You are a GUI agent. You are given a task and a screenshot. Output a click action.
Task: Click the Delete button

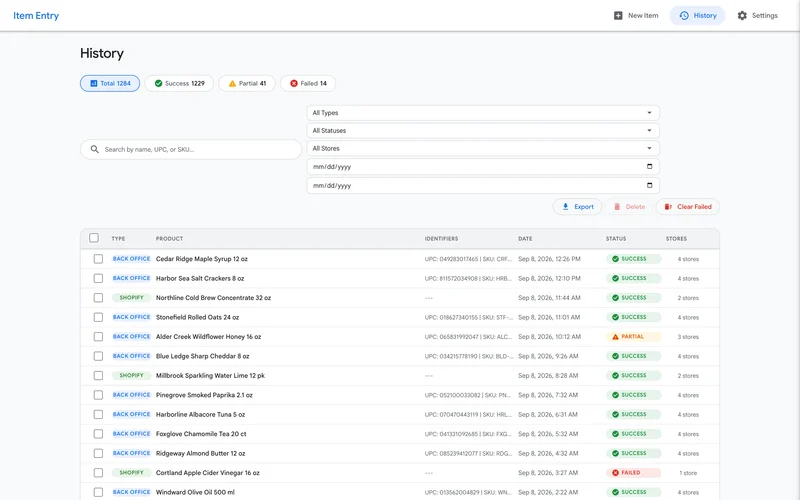click(629, 207)
